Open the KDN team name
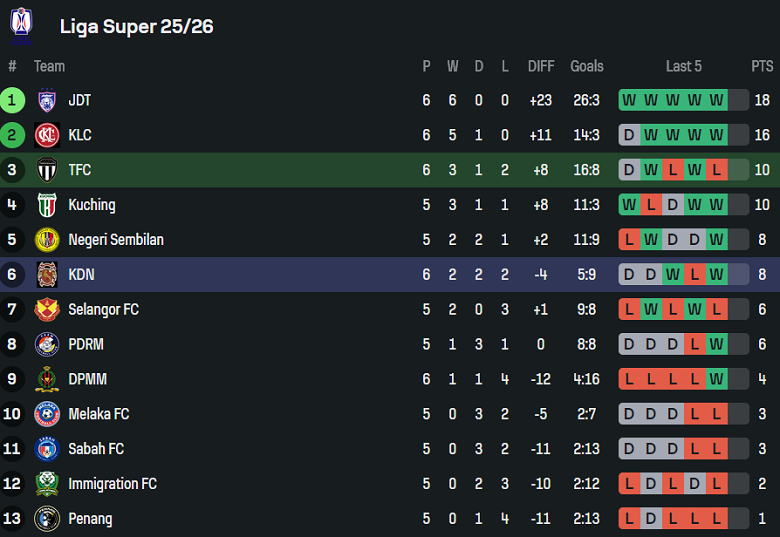The image size is (780, 537). (81, 274)
